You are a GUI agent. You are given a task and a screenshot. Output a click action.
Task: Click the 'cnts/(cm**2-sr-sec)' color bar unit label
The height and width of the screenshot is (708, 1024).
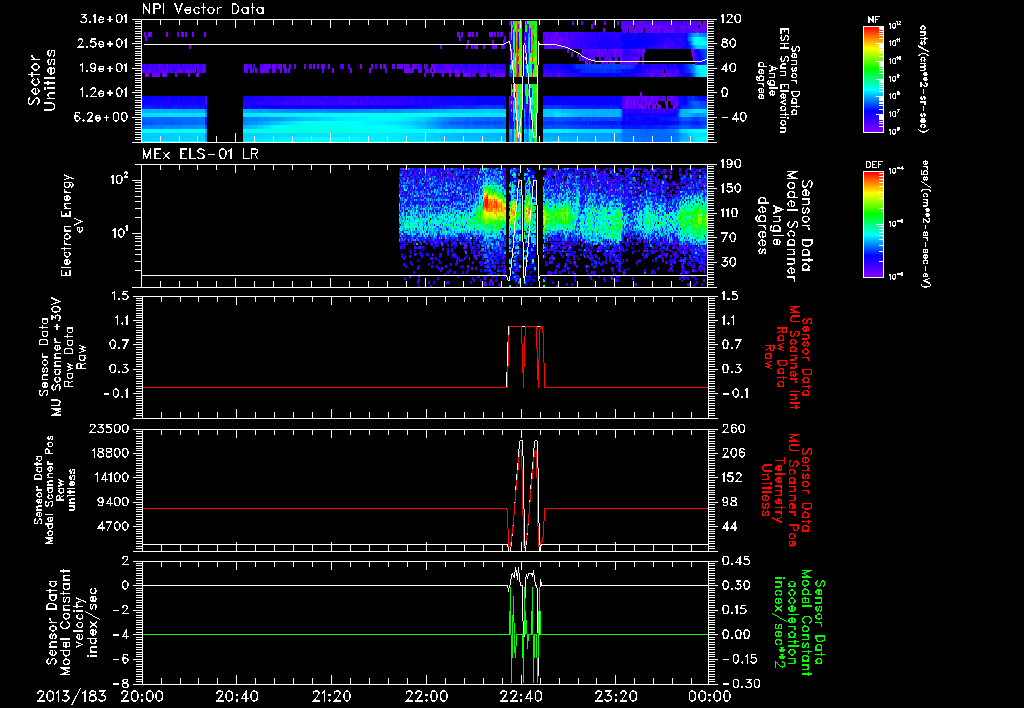(924, 79)
